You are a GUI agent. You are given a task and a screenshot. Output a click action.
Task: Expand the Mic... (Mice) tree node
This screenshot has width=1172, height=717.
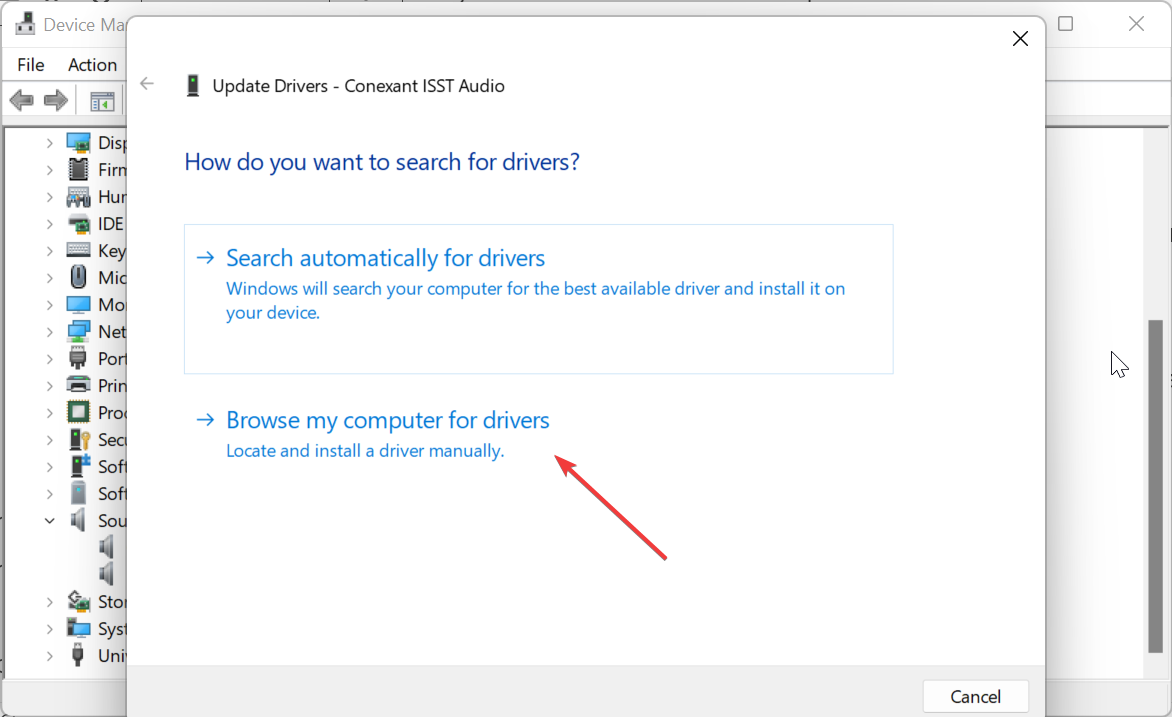click(49, 277)
